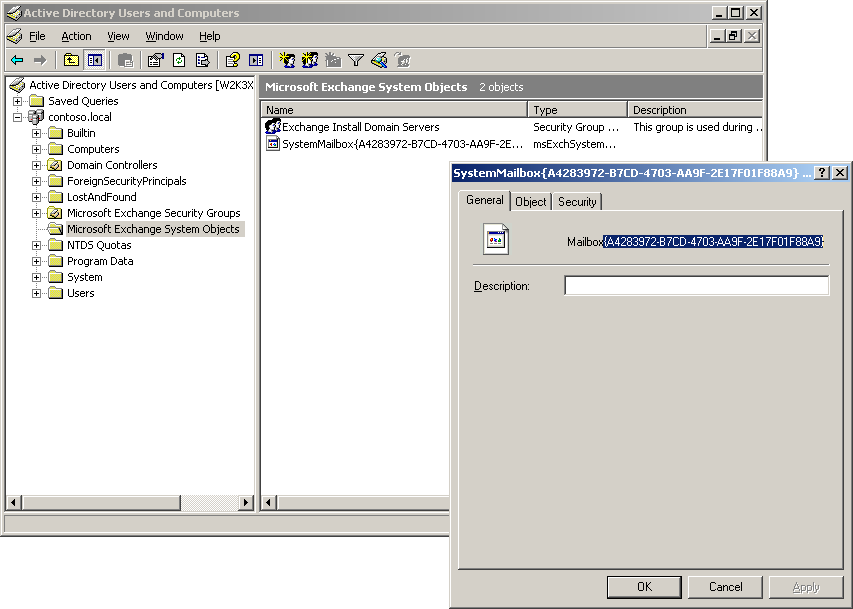Open the View menu
This screenshot has width=853, height=609.
pos(118,36)
